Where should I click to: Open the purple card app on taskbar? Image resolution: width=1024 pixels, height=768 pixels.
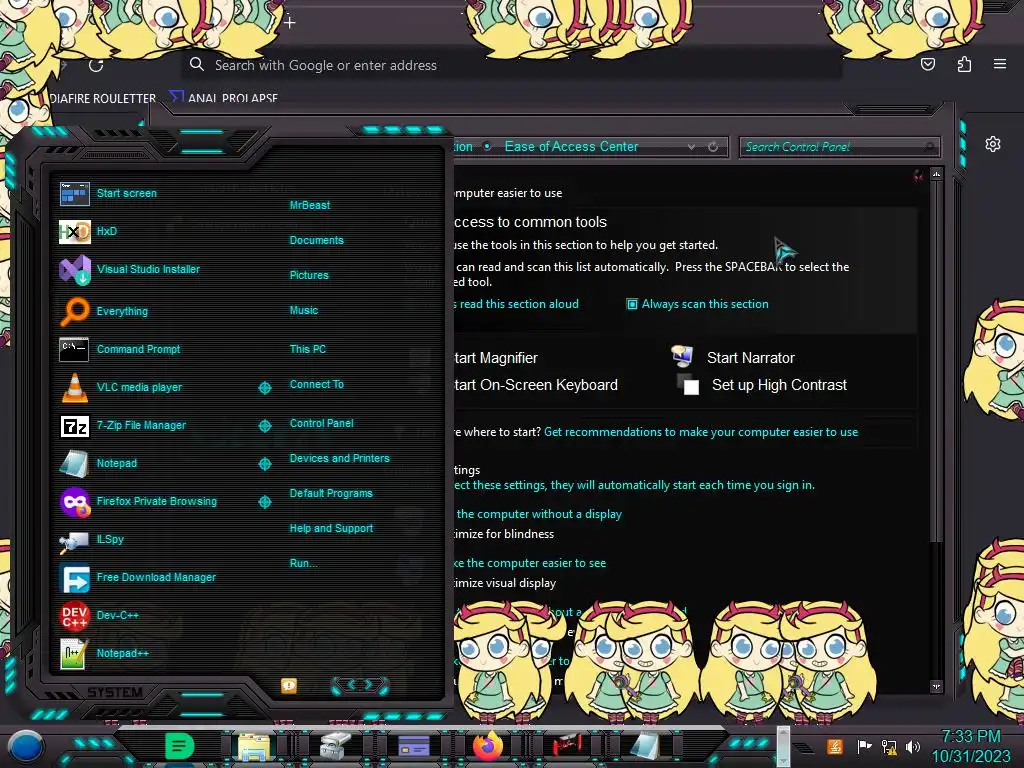point(413,746)
